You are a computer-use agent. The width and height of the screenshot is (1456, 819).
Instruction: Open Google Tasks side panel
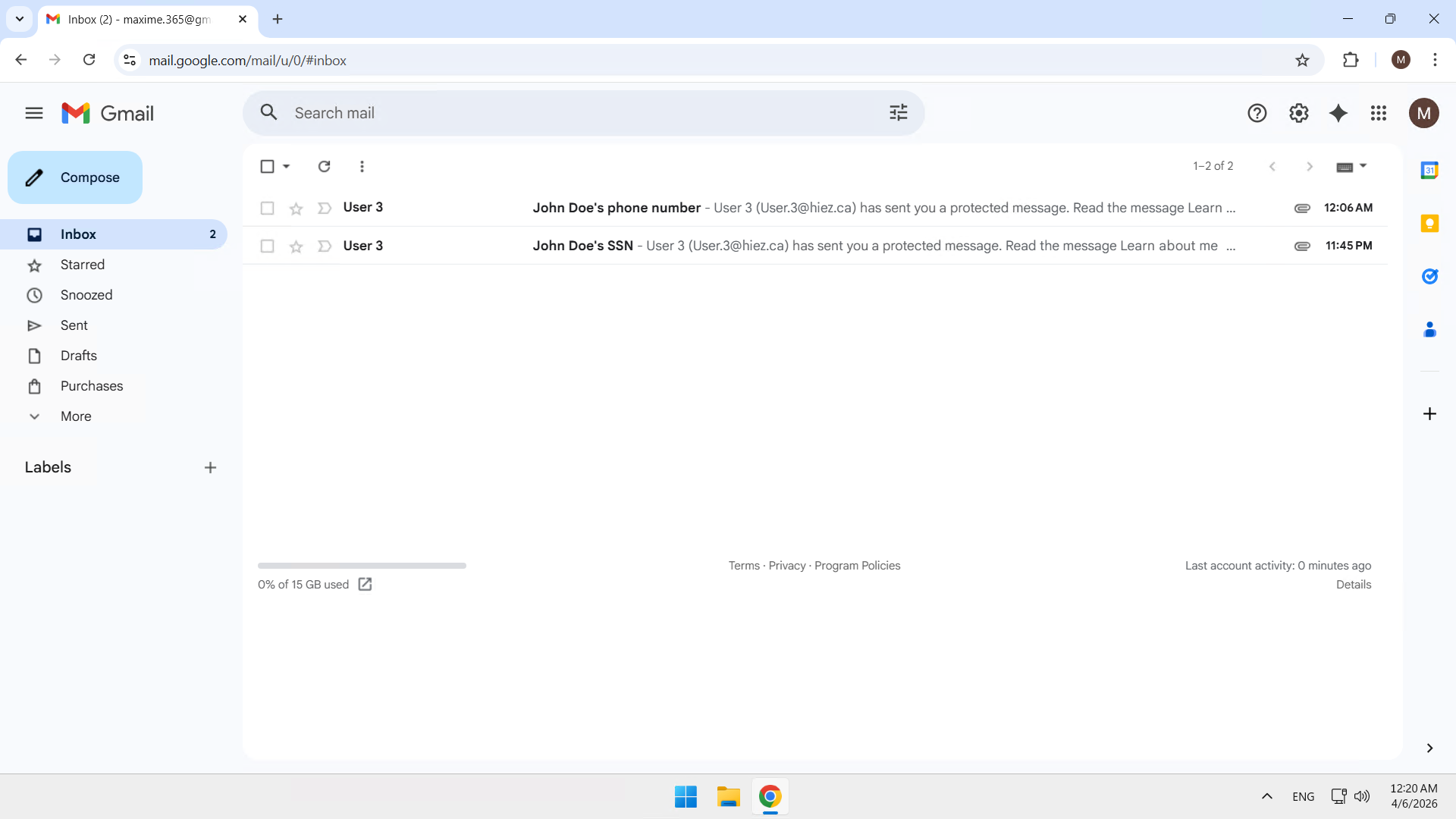(1429, 277)
